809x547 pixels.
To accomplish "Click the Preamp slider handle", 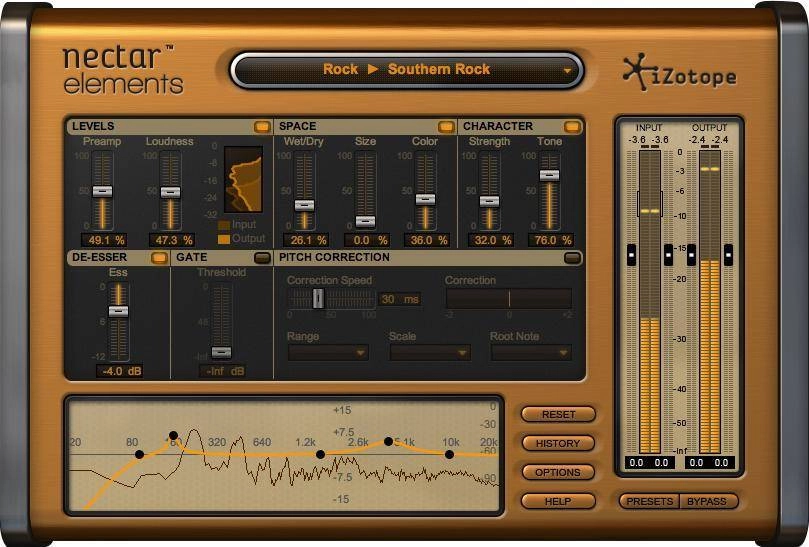I will click(102, 191).
